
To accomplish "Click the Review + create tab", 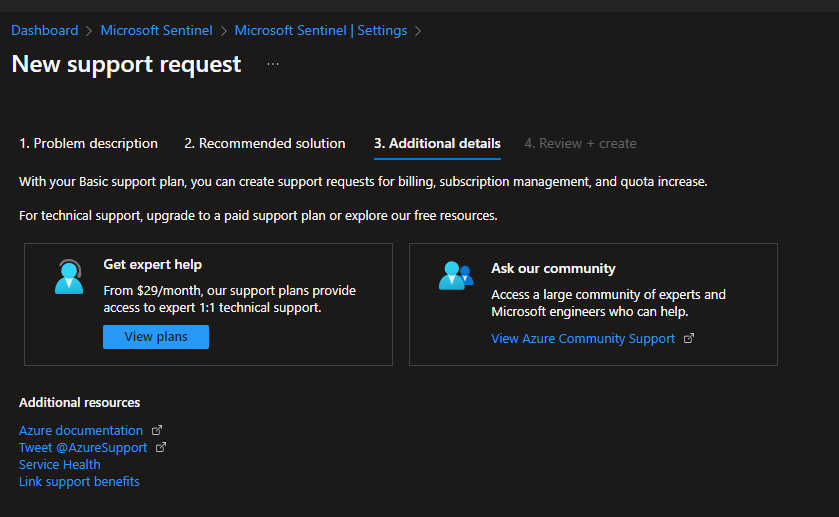I will pos(580,144).
